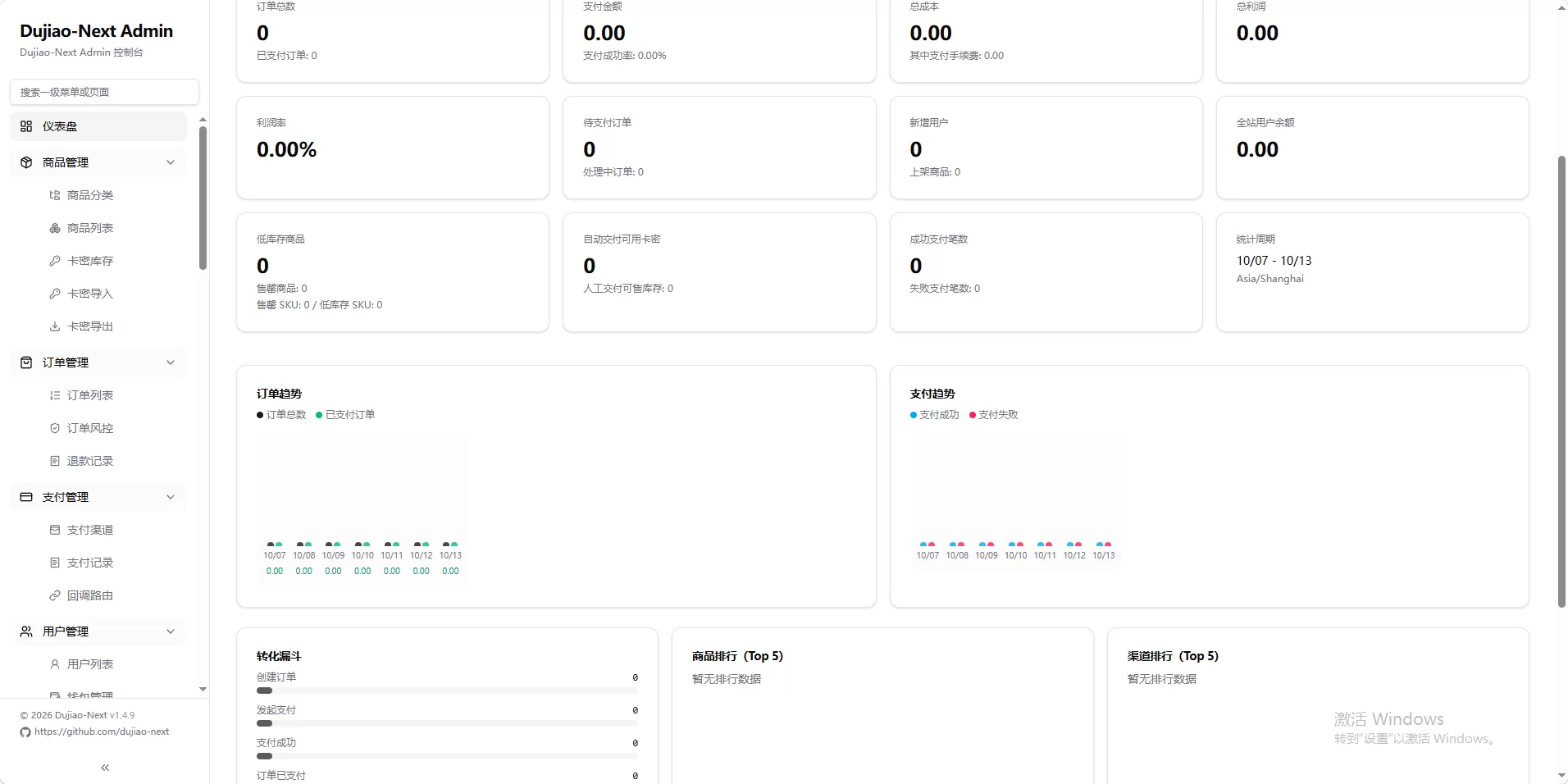The image size is (1568, 784).
Task: Click the sidebar menu scrollbar
Action: 203,198
